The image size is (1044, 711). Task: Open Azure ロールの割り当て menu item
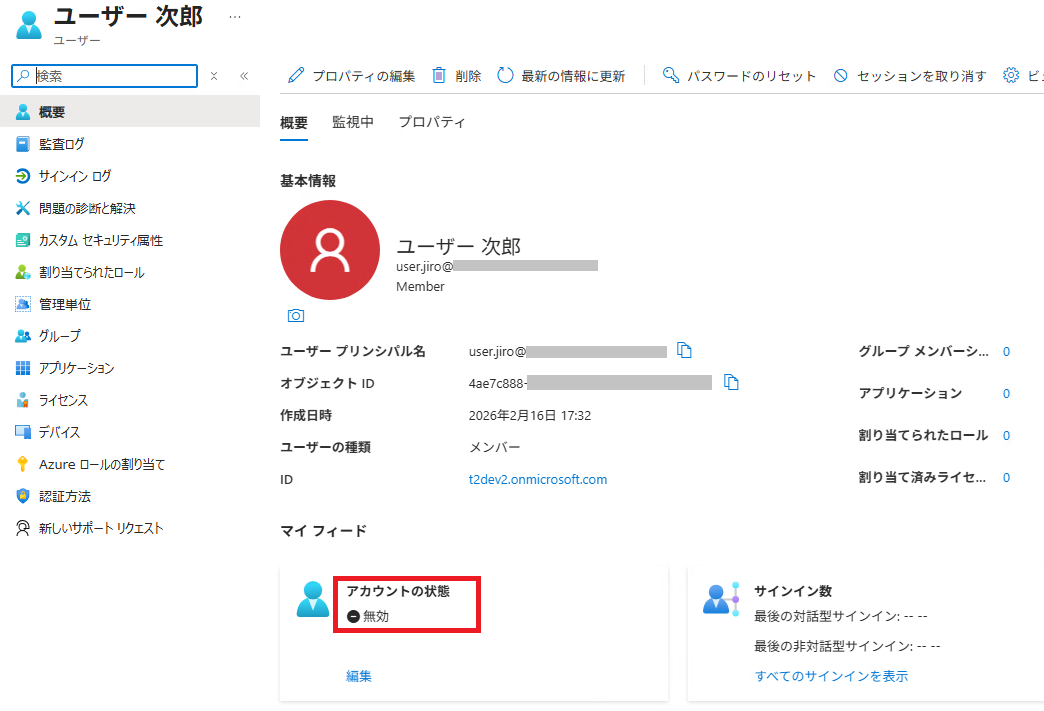tap(102, 464)
